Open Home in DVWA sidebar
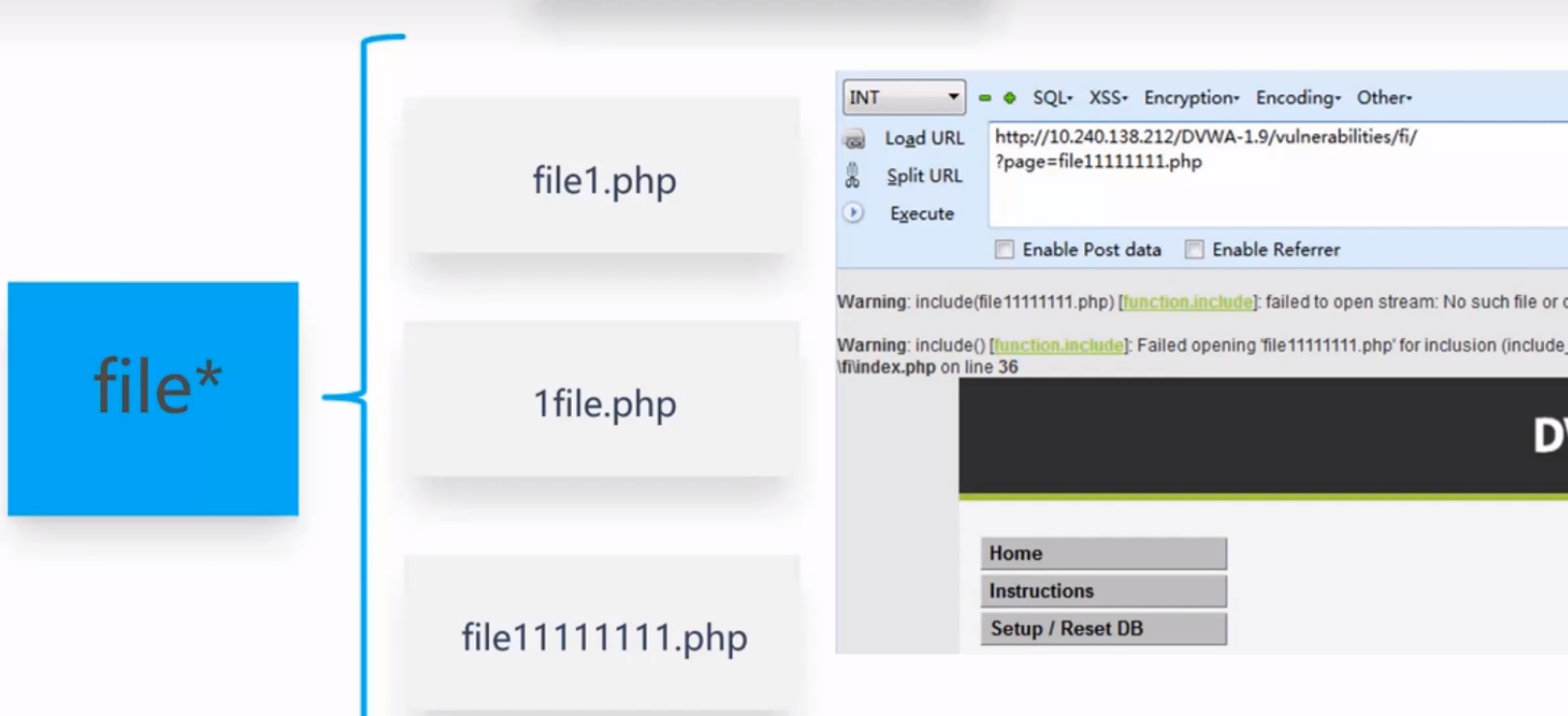This screenshot has width=1568, height=716. pos(1103,554)
